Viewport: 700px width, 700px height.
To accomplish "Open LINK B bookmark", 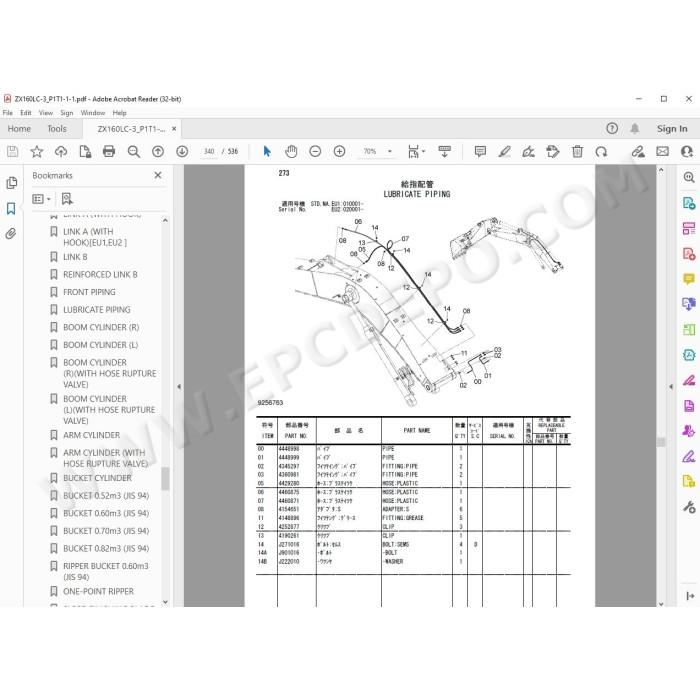I will [x=75, y=257].
